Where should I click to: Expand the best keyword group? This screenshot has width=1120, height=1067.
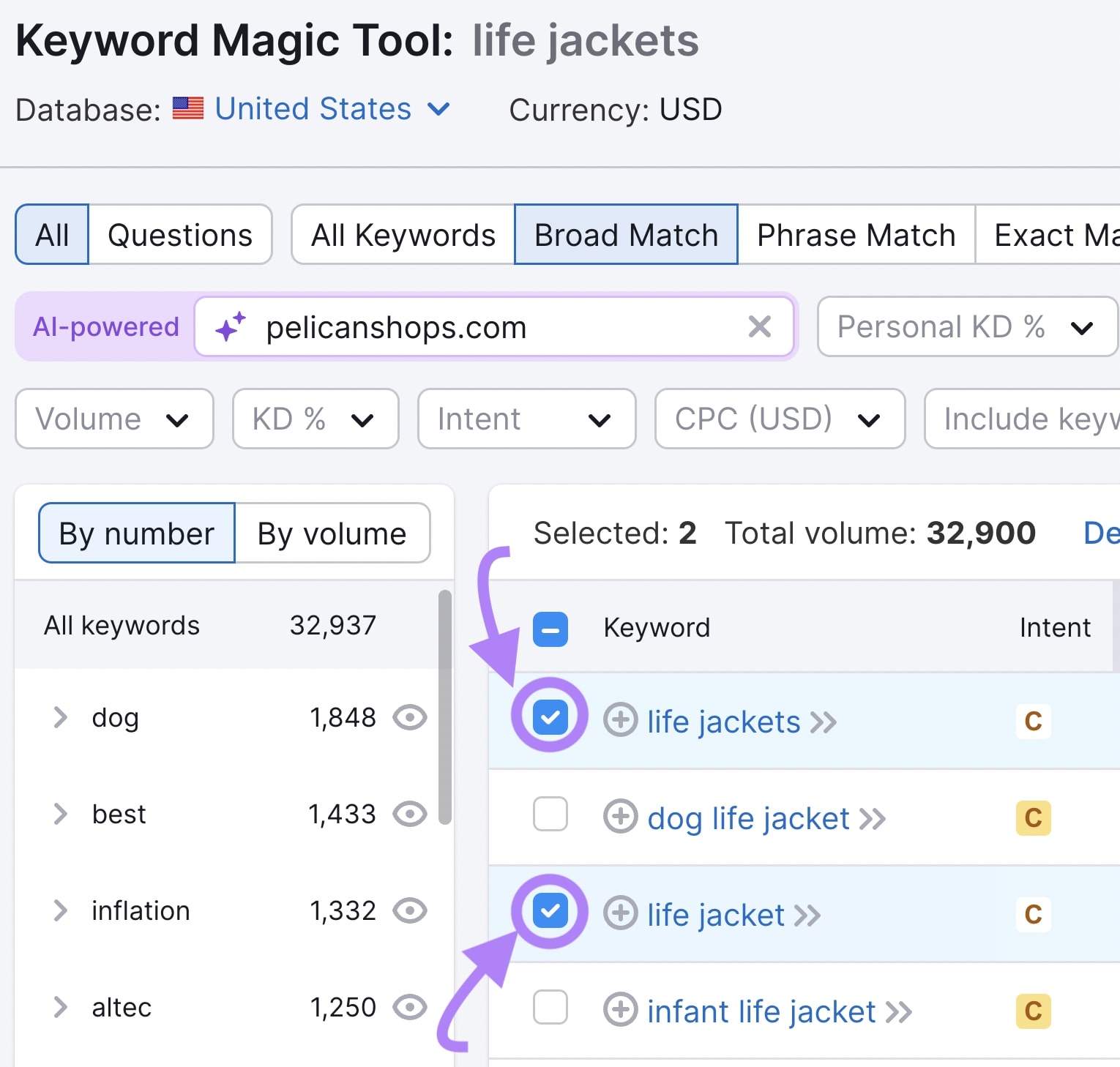pos(60,814)
